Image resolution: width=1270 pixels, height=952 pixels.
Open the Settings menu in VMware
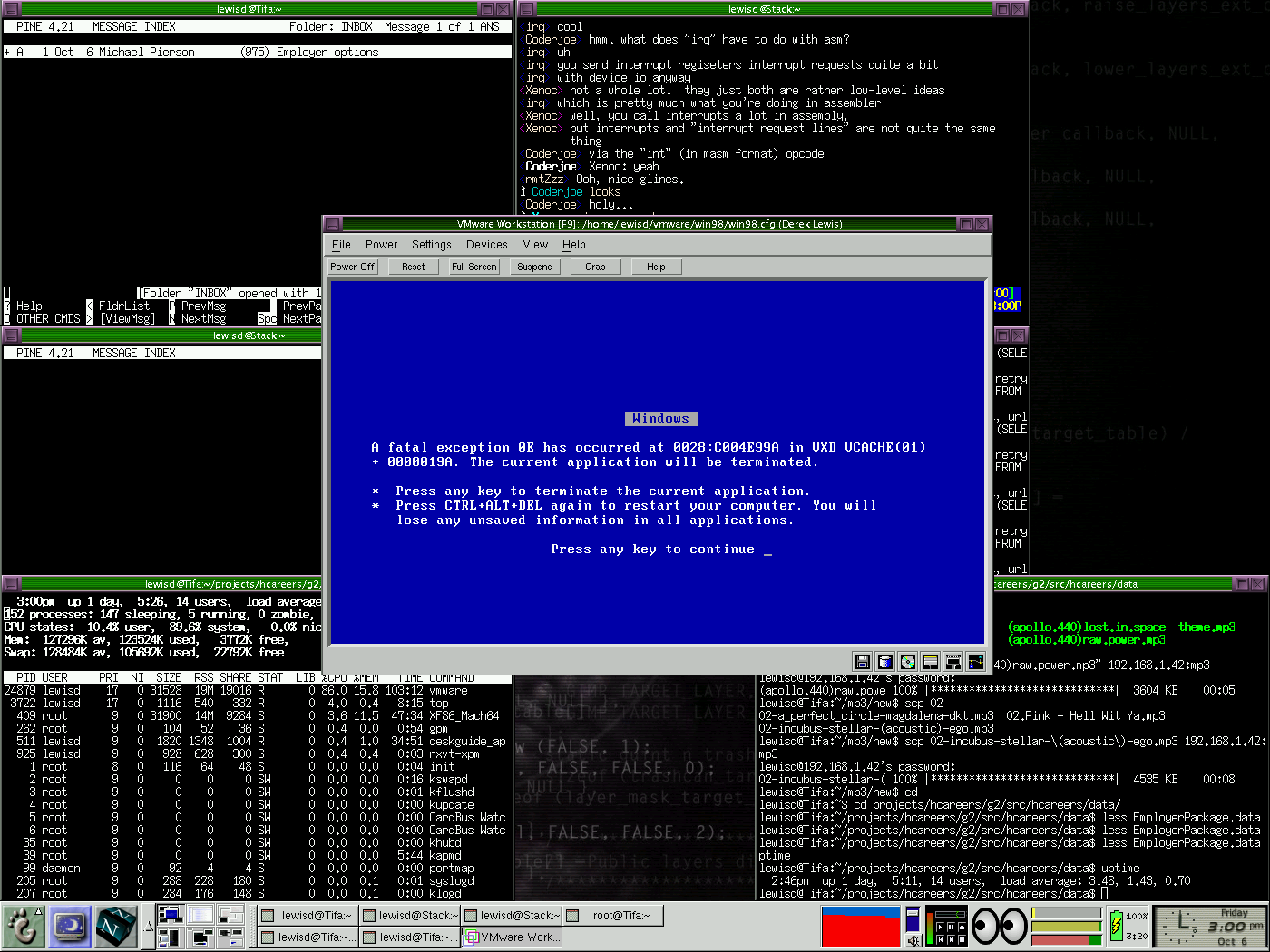pos(432,245)
